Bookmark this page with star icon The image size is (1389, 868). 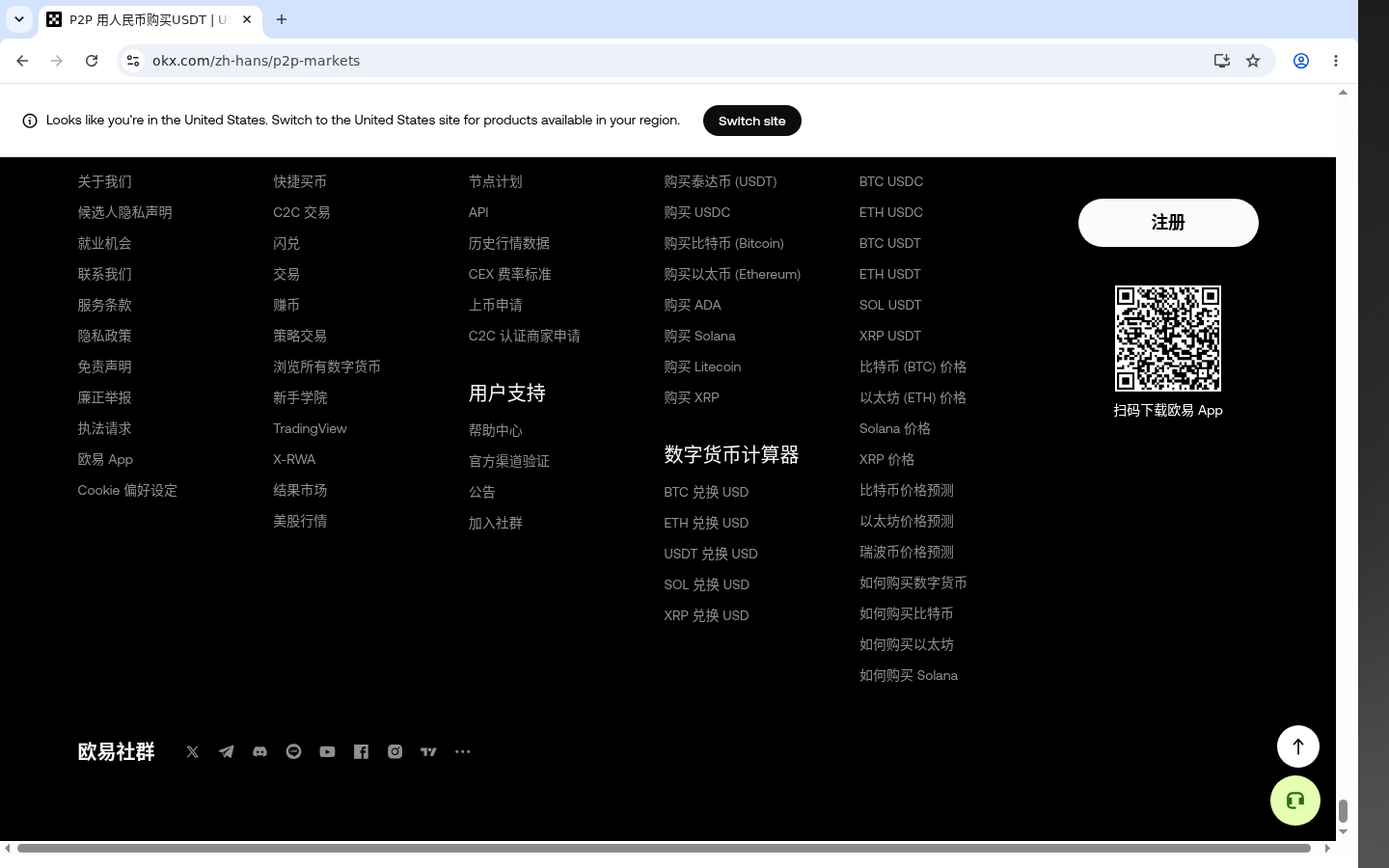click(1253, 61)
